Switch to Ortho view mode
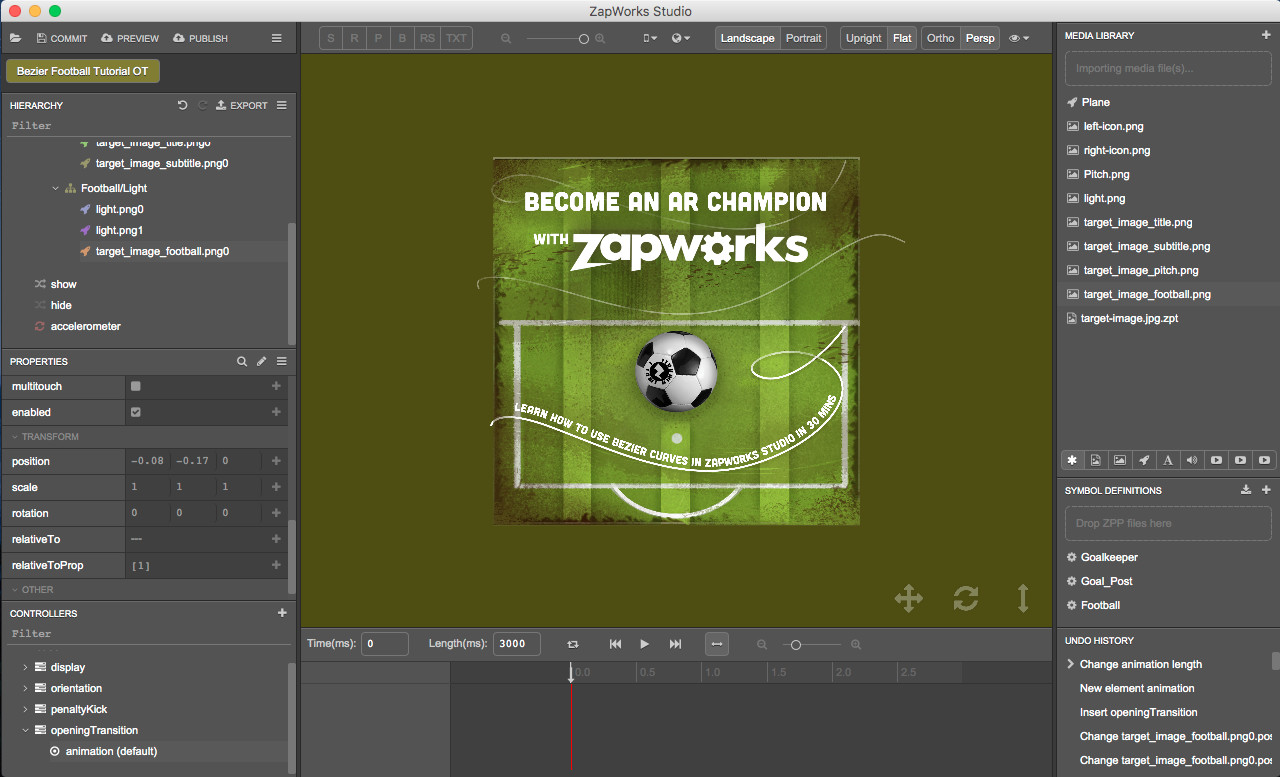The height and width of the screenshot is (777, 1280). coord(940,37)
